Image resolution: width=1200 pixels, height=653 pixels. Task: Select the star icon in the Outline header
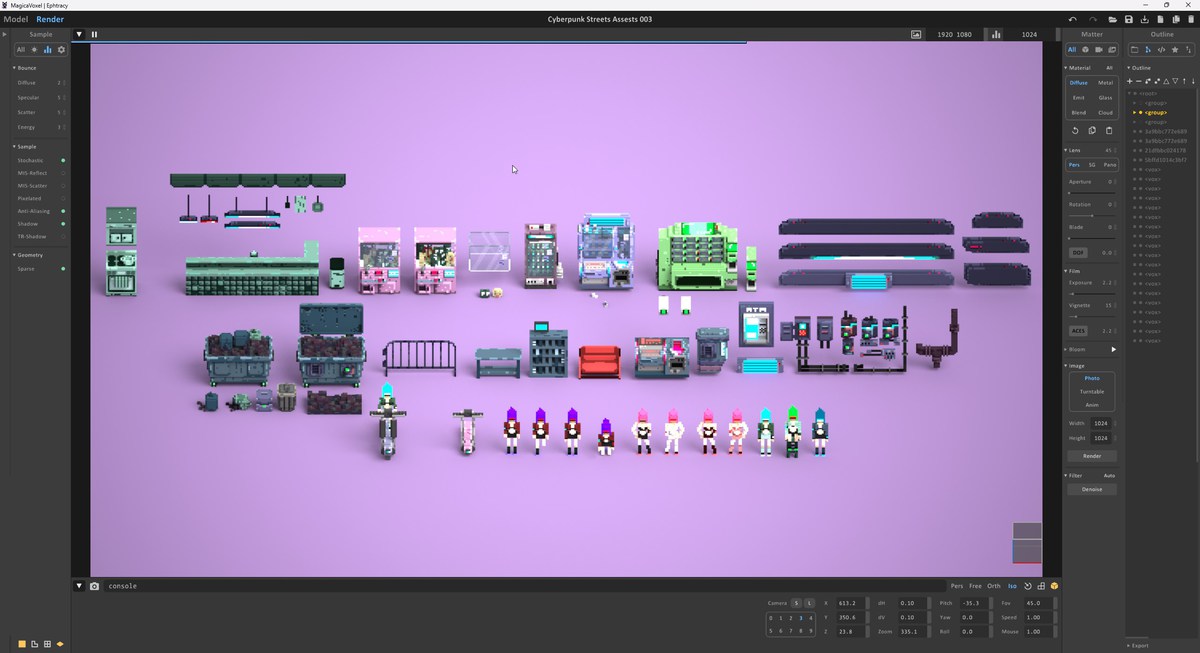tap(1175, 50)
